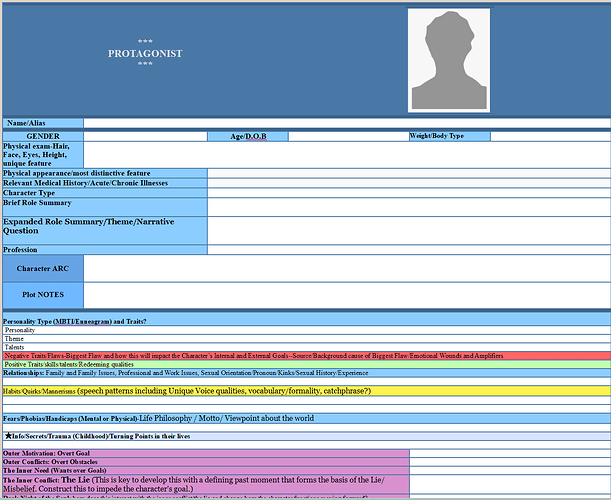Select the Weight/Body Type cell
This screenshot has height=500, width=611.
pos(436,135)
